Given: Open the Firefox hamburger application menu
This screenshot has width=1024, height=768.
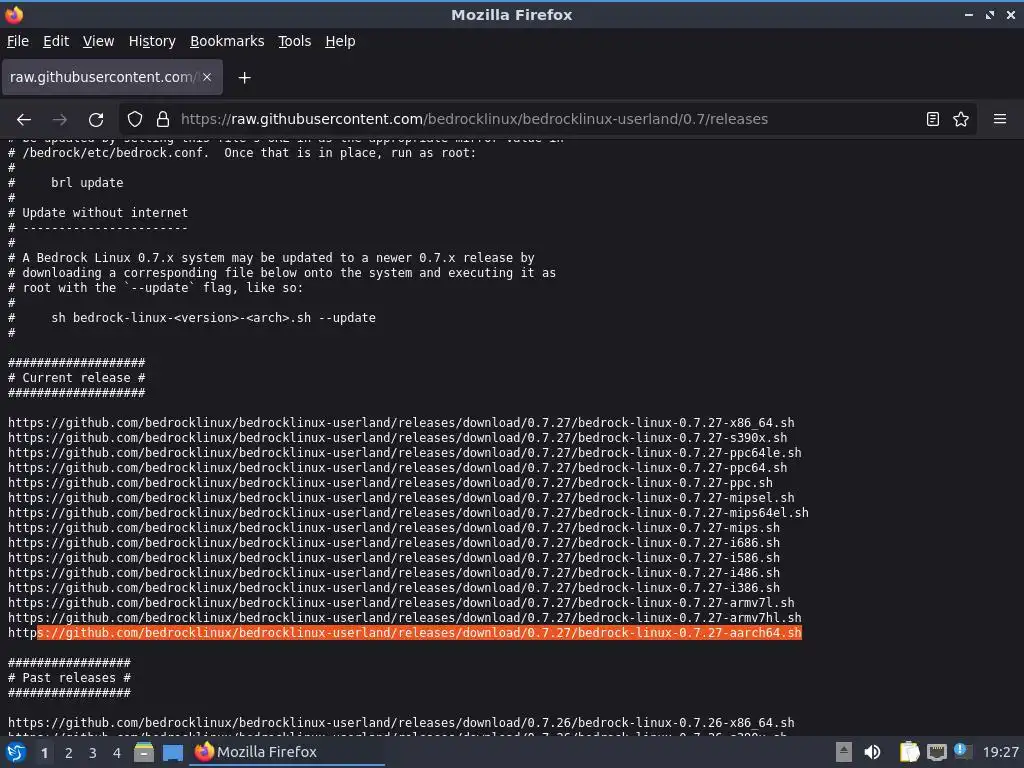Looking at the screenshot, I should tap(999, 119).
